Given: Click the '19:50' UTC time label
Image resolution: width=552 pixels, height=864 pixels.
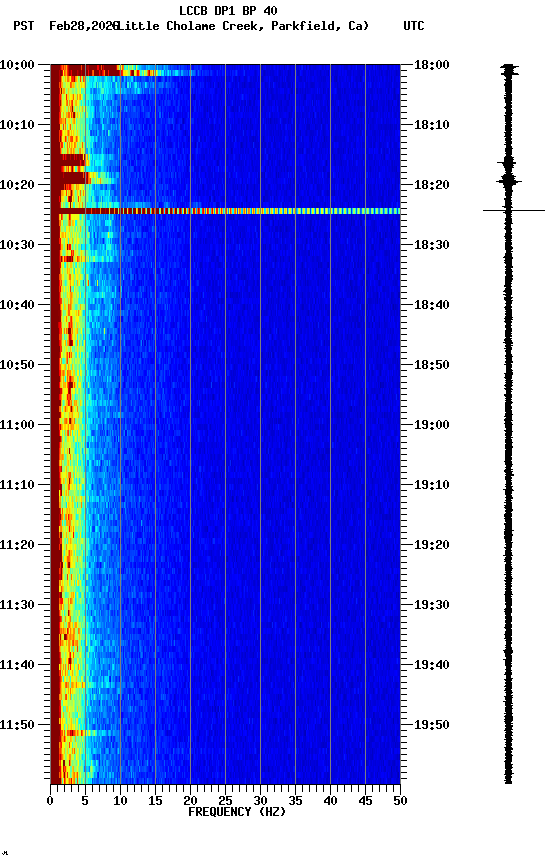Looking at the screenshot, I should tap(432, 725).
